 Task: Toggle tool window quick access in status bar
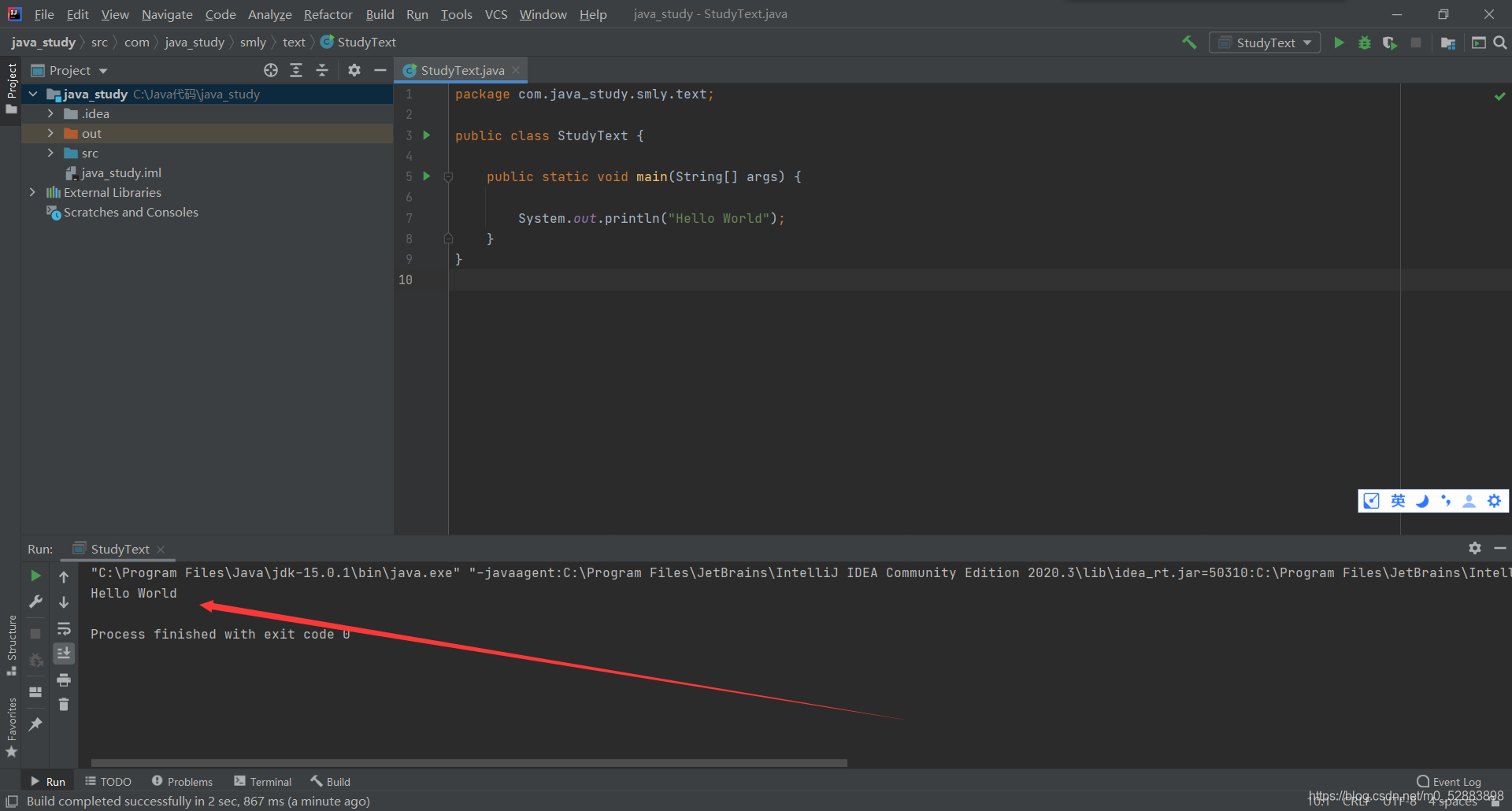click(12, 802)
